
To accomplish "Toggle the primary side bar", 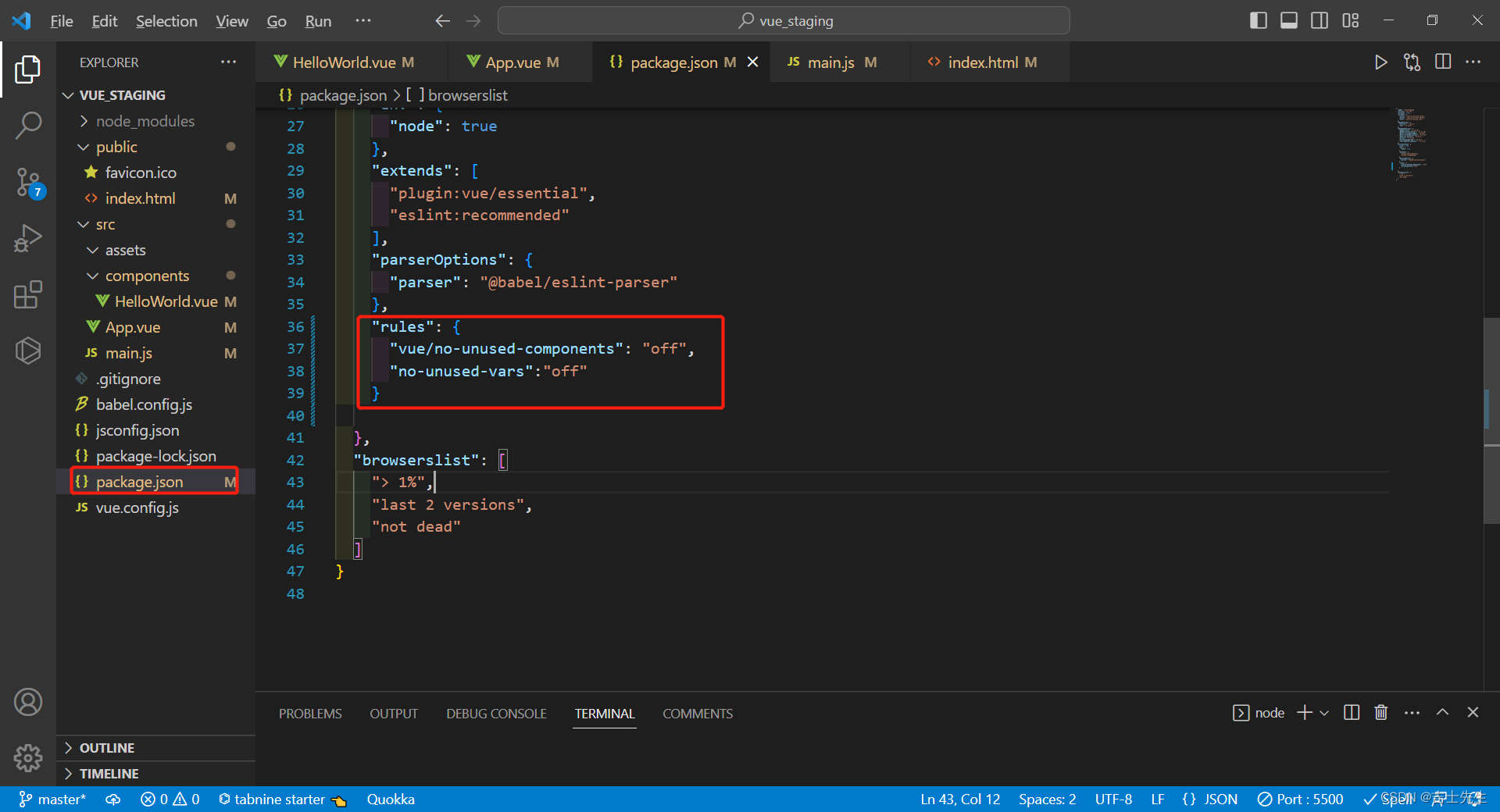I will (x=1259, y=21).
